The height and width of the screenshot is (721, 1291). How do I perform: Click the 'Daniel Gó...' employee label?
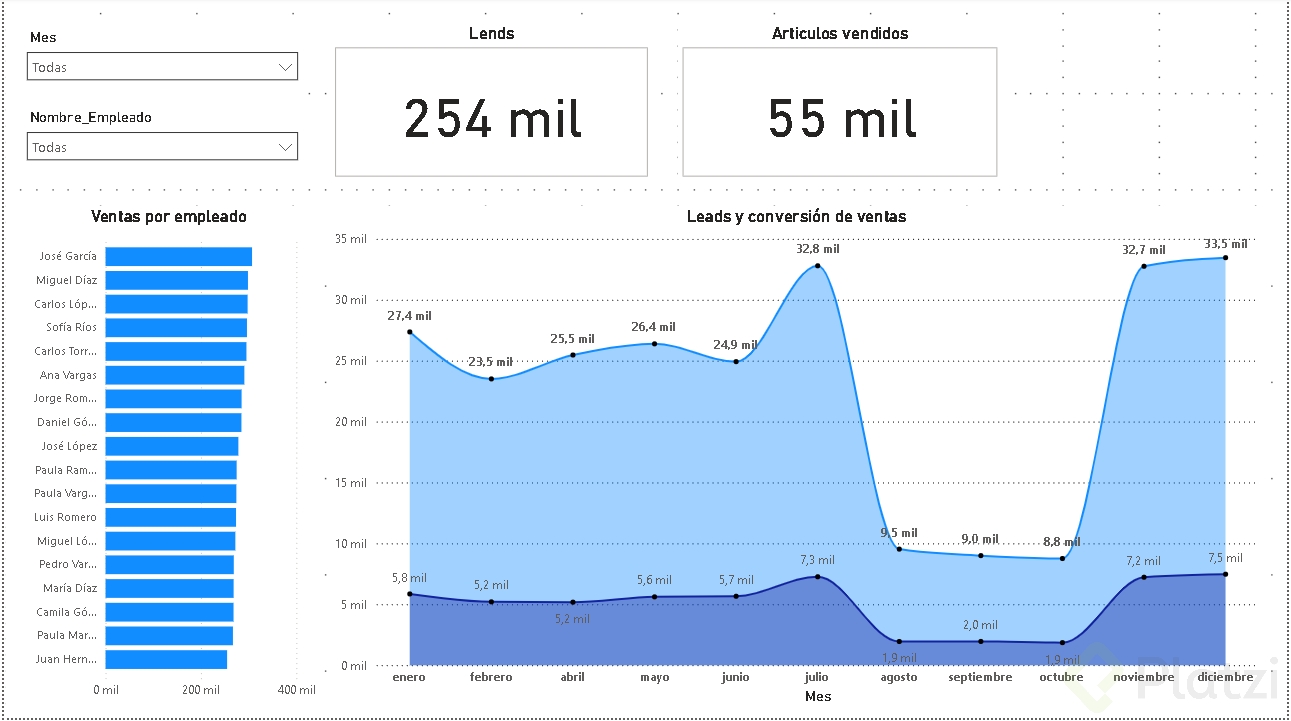point(67,422)
